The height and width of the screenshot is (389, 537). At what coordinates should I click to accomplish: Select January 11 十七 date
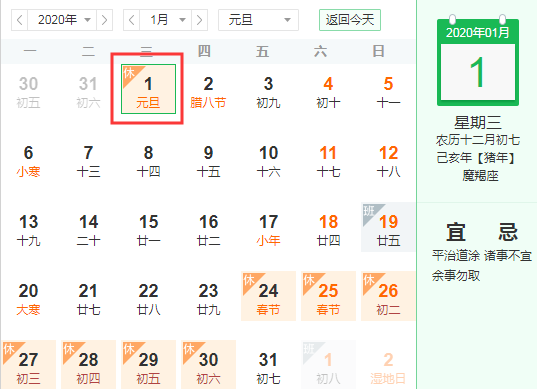click(328, 161)
